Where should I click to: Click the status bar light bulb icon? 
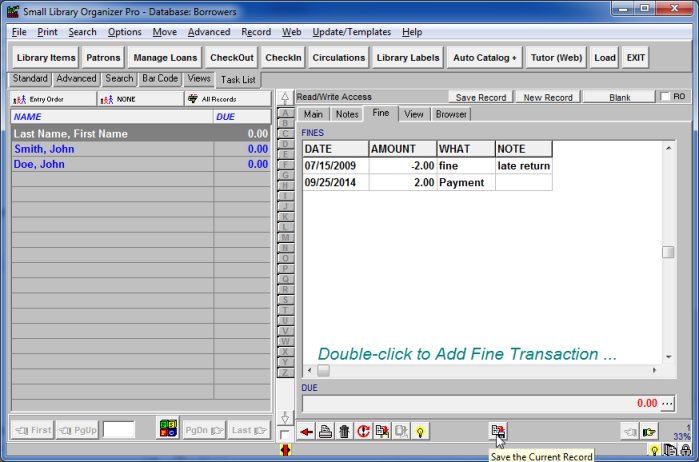(654, 450)
